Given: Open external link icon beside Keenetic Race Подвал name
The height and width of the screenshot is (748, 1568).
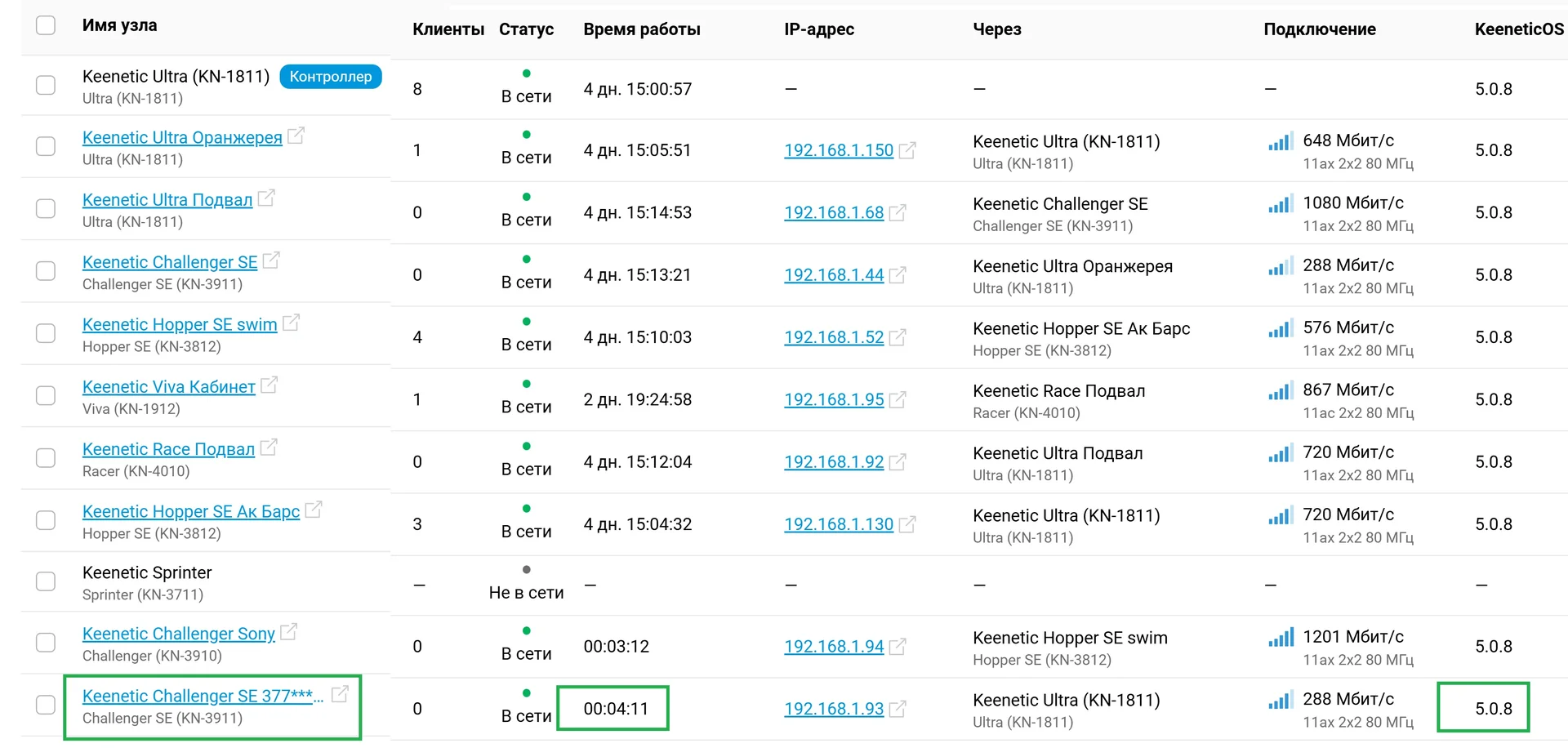Looking at the screenshot, I should pos(269,447).
